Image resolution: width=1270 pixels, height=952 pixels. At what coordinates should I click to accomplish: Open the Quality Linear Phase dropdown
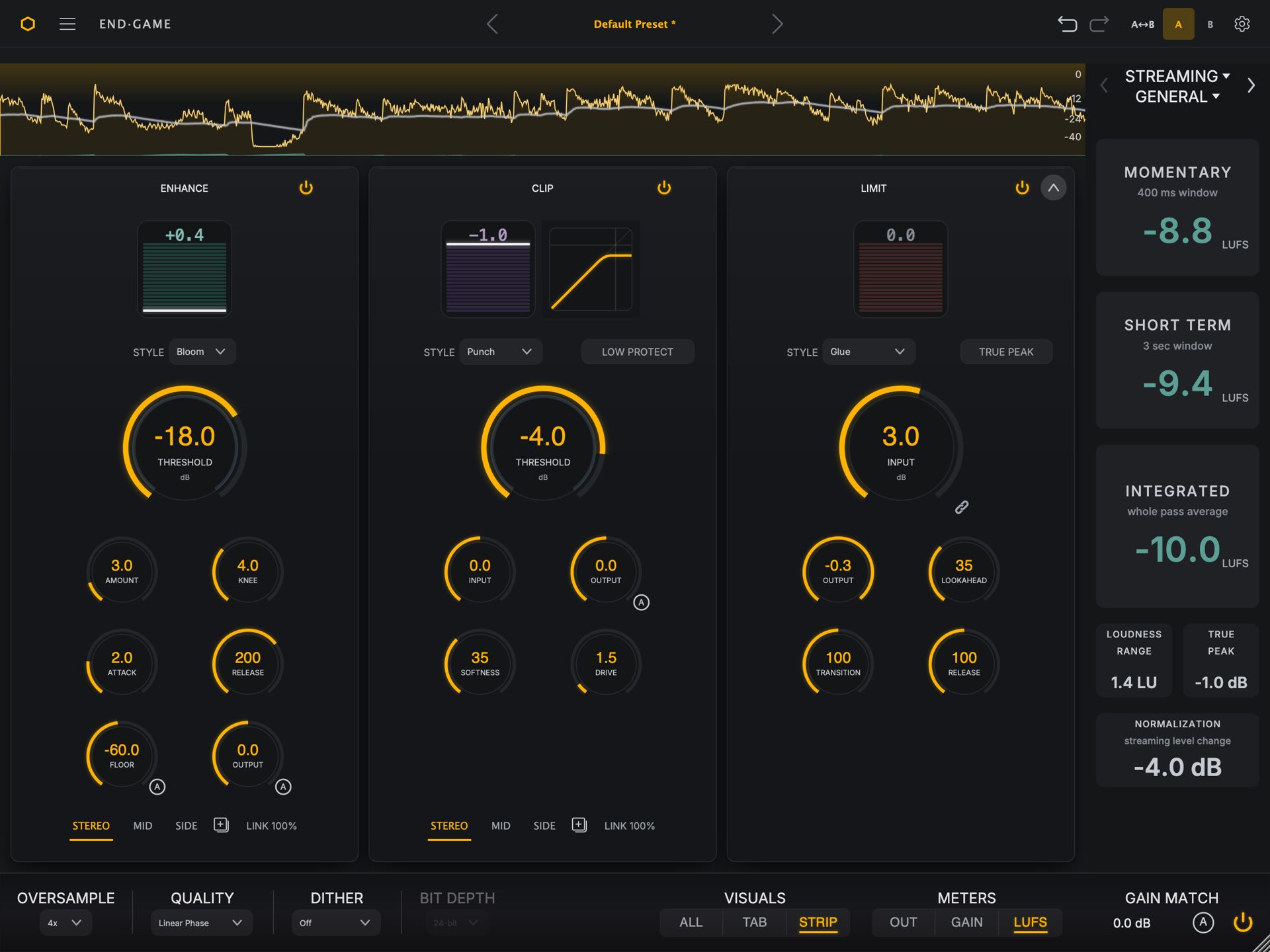click(202, 923)
